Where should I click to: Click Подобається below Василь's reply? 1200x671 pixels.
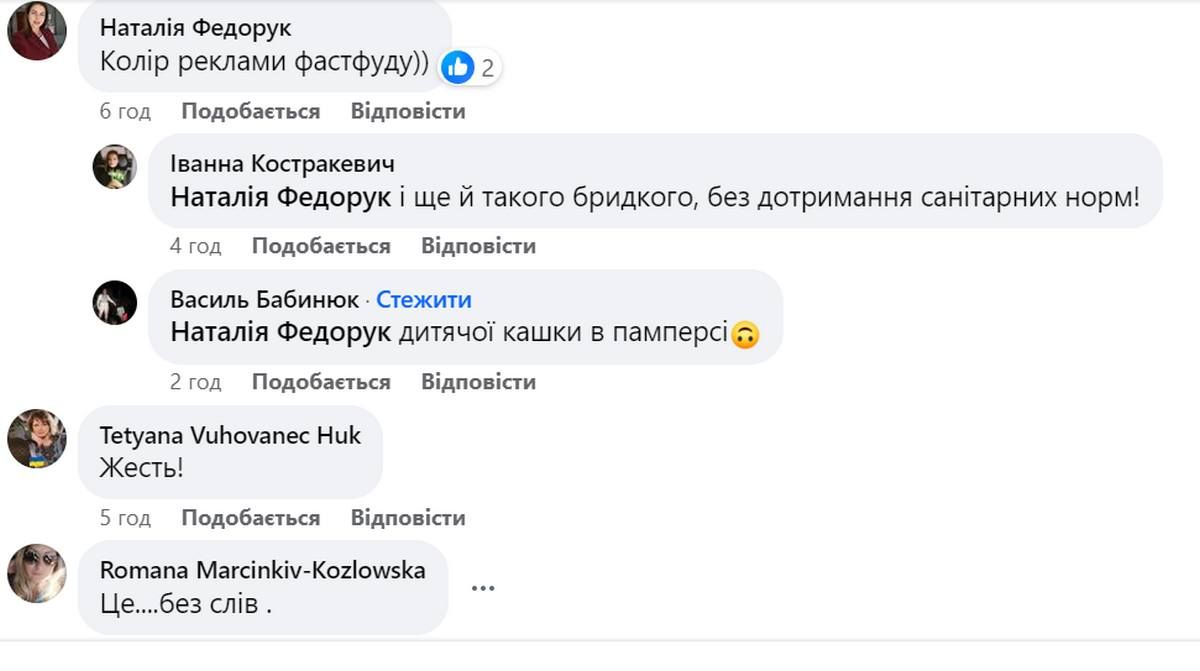coord(322,381)
